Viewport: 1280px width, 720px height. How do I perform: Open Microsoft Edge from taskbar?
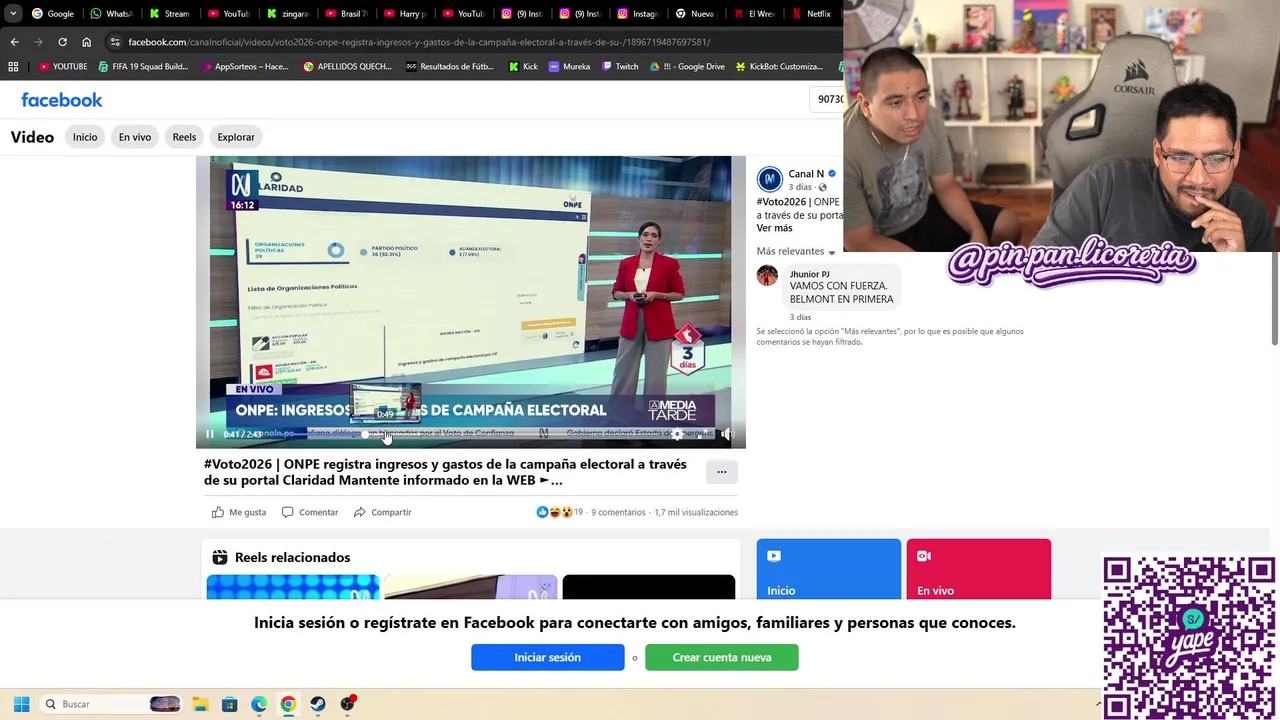(x=259, y=704)
